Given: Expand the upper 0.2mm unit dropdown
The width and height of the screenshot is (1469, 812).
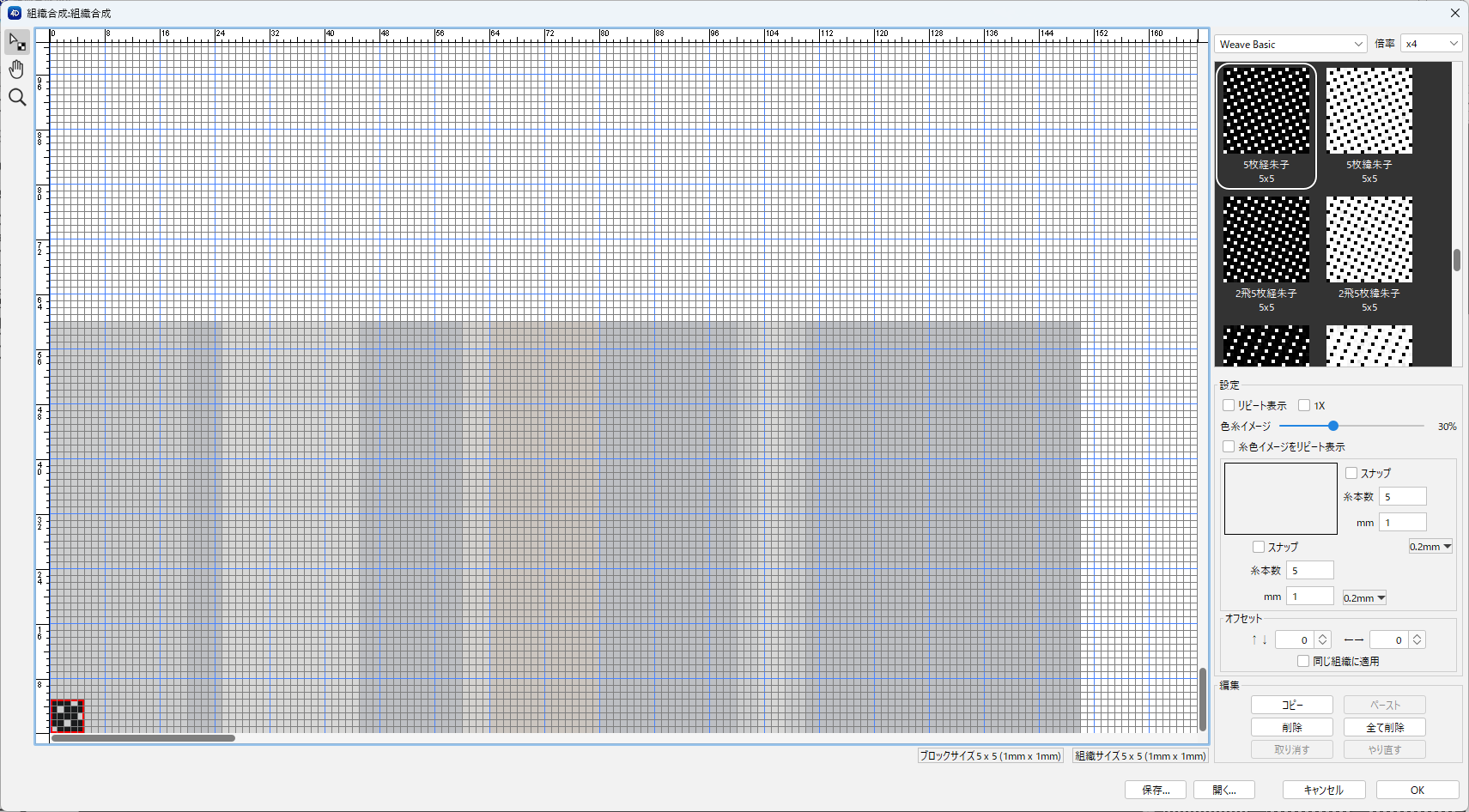Looking at the screenshot, I should tap(1430, 547).
